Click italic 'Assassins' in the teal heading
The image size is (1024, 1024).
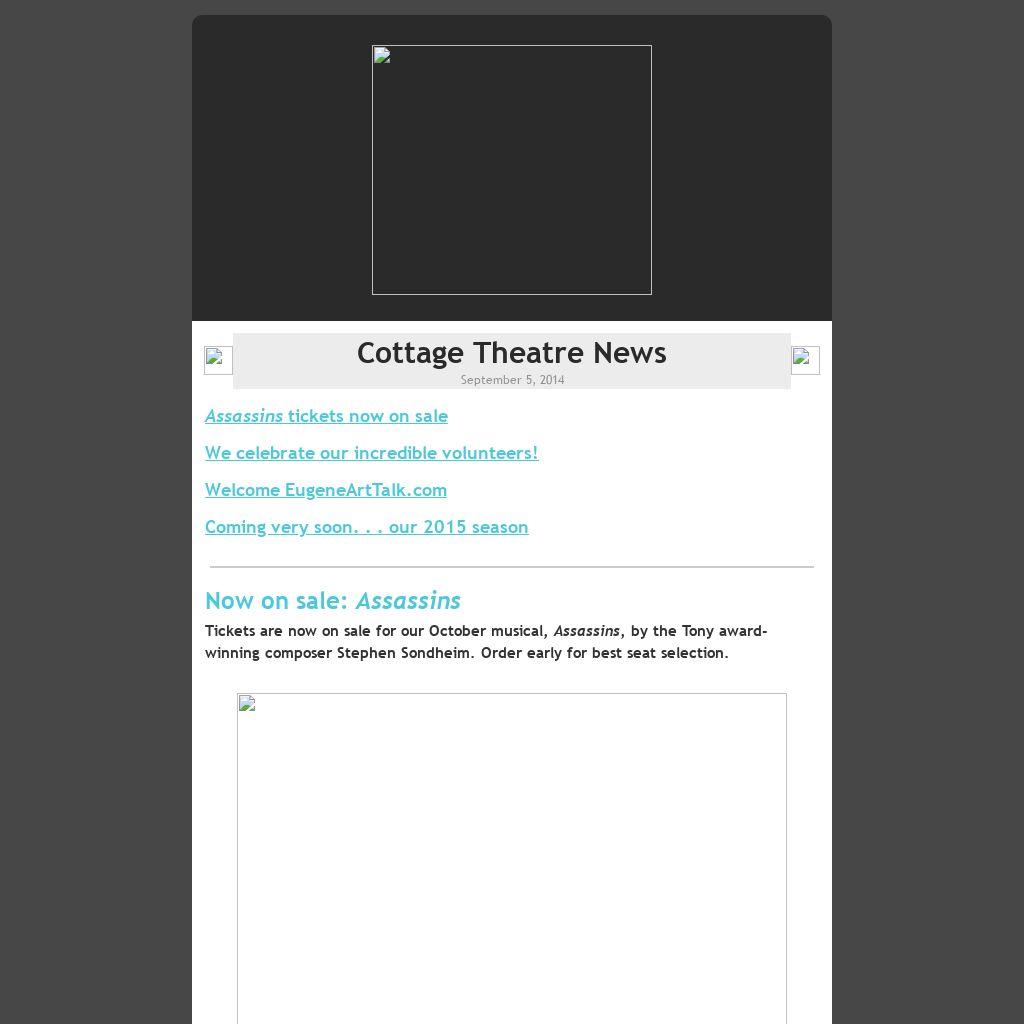[x=408, y=601]
